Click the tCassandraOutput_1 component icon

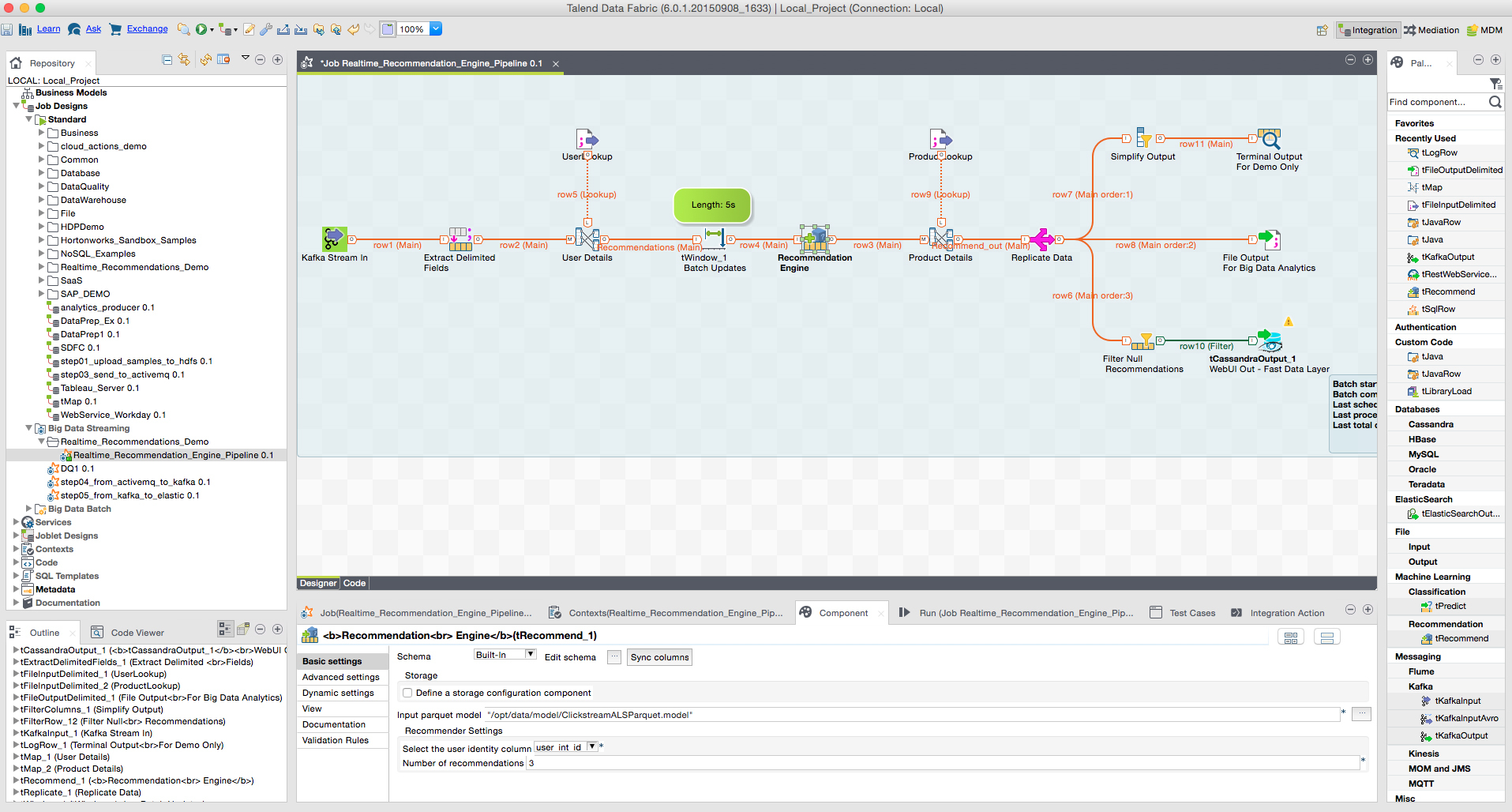coord(1269,340)
